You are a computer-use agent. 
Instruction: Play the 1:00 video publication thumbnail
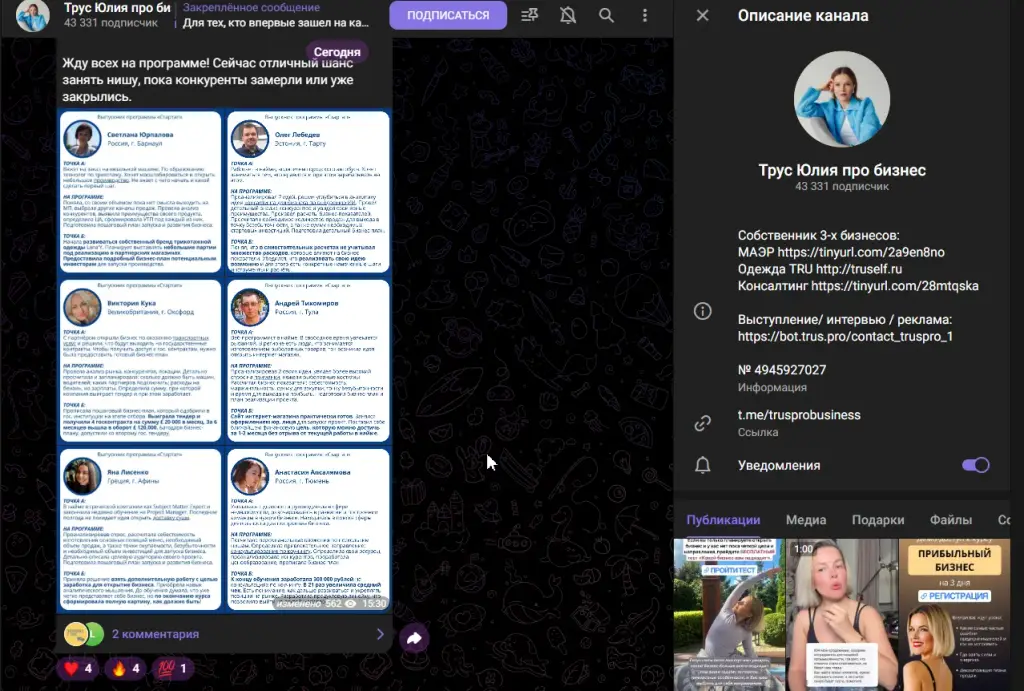pyautogui.click(x=842, y=615)
